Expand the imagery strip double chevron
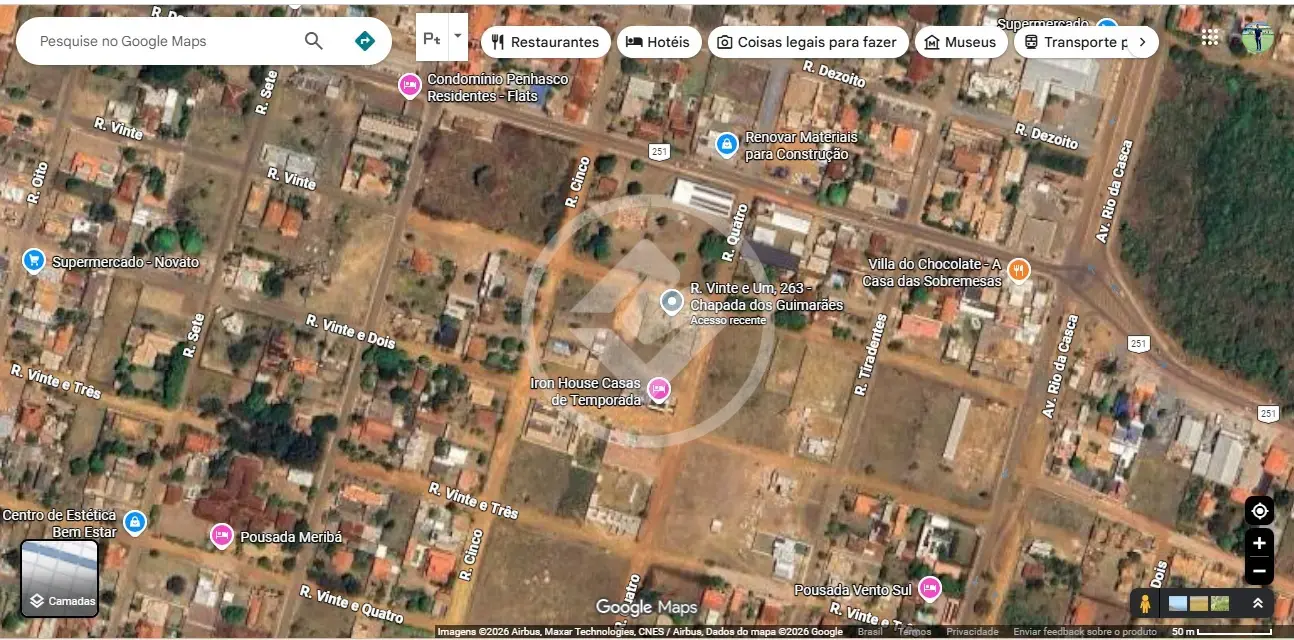1294x640 pixels. tap(1257, 604)
